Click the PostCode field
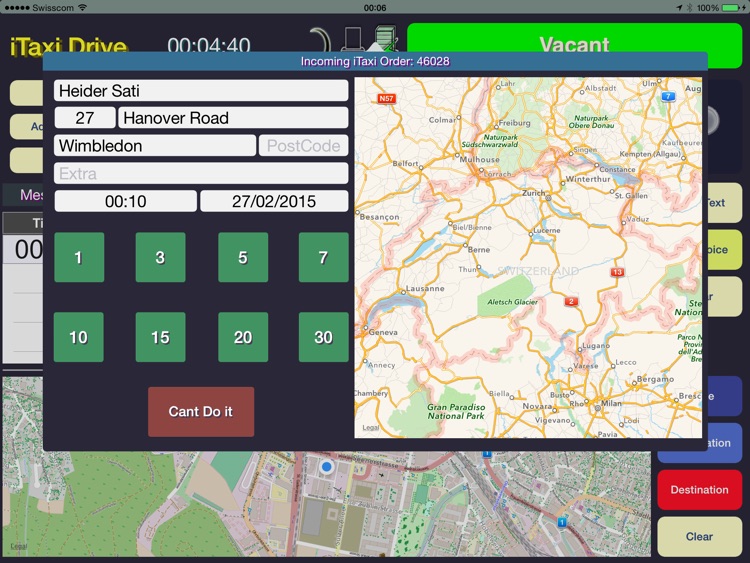750x563 pixels. pyautogui.click(x=303, y=145)
